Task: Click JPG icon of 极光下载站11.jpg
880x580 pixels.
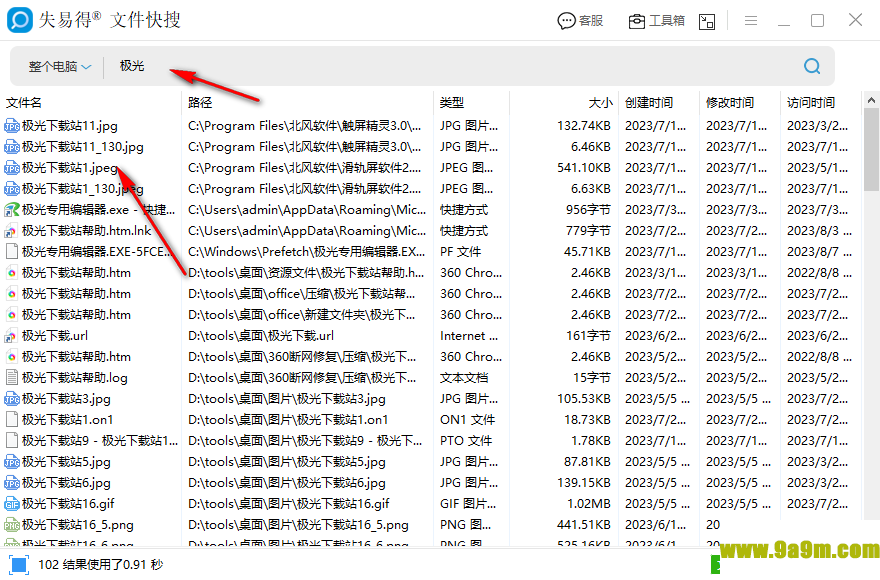Action: point(12,126)
